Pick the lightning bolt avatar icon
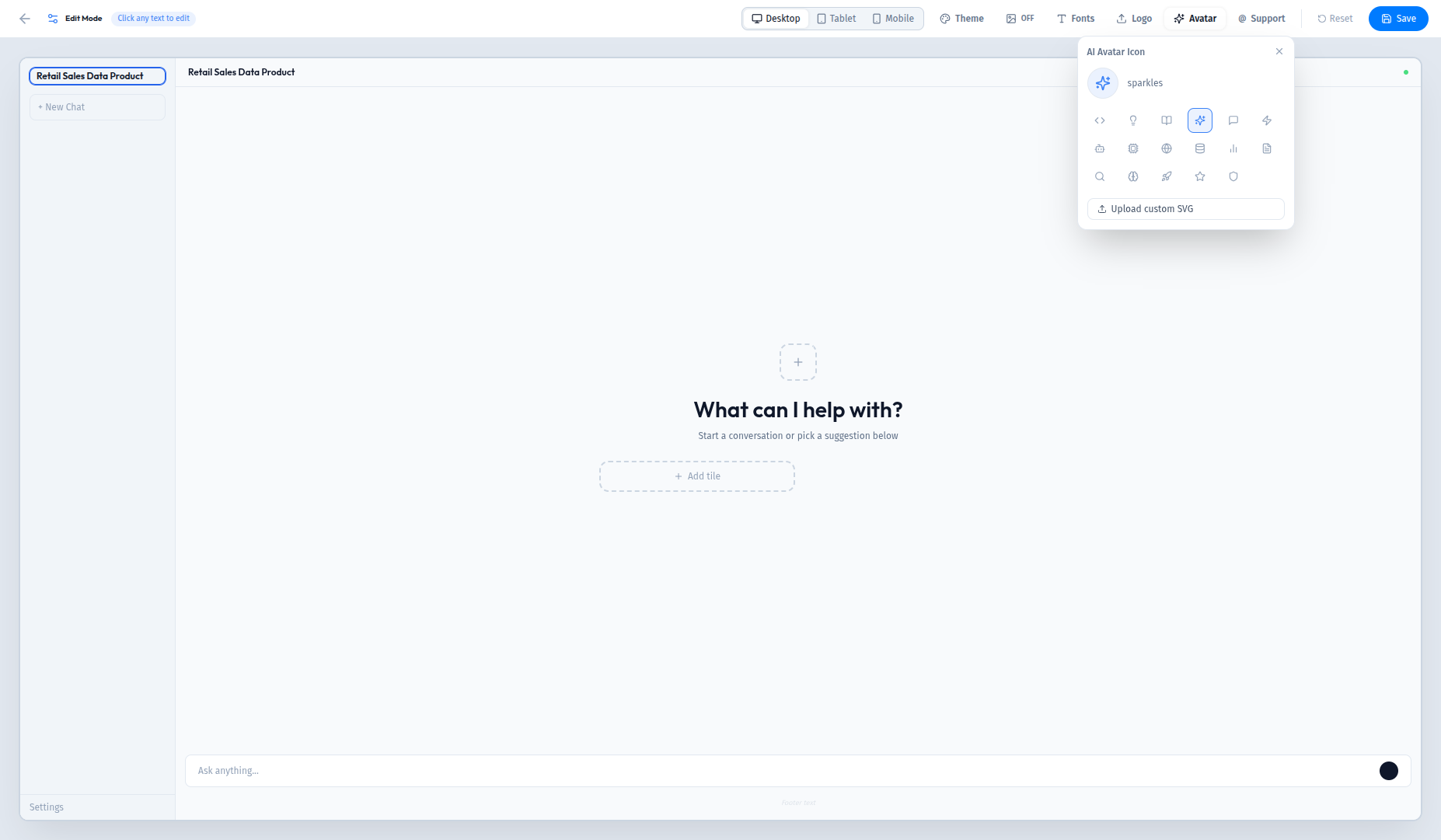Image resolution: width=1441 pixels, height=840 pixels. point(1267,120)
